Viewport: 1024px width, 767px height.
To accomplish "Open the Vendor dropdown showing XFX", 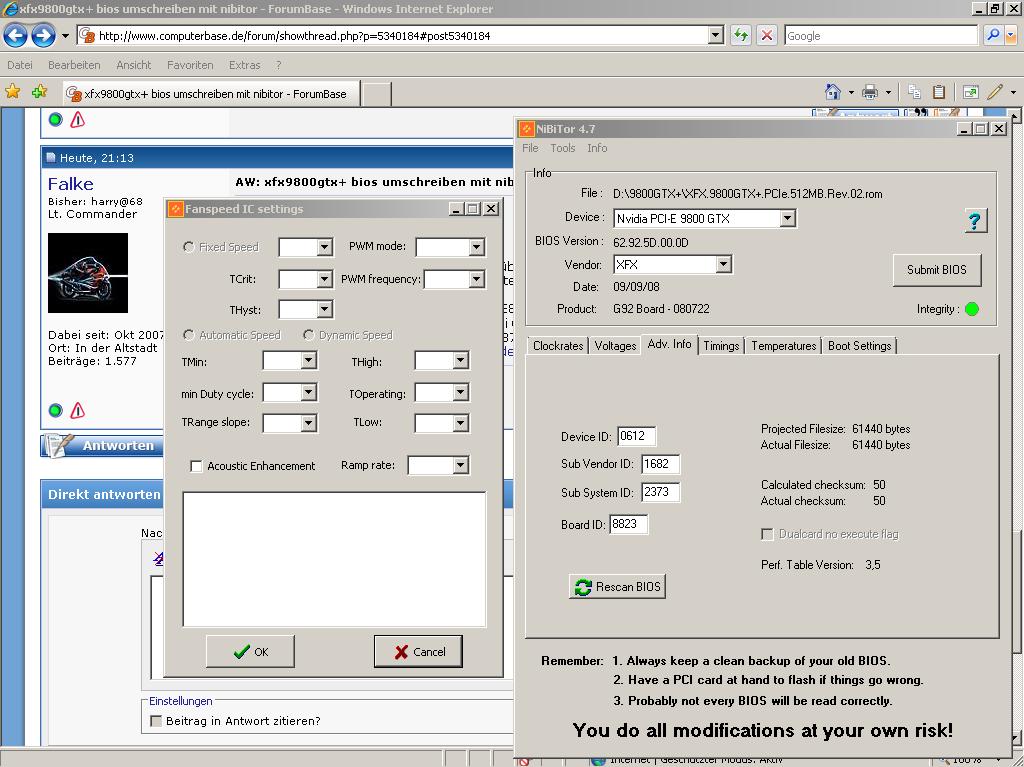I will point(723,265).
